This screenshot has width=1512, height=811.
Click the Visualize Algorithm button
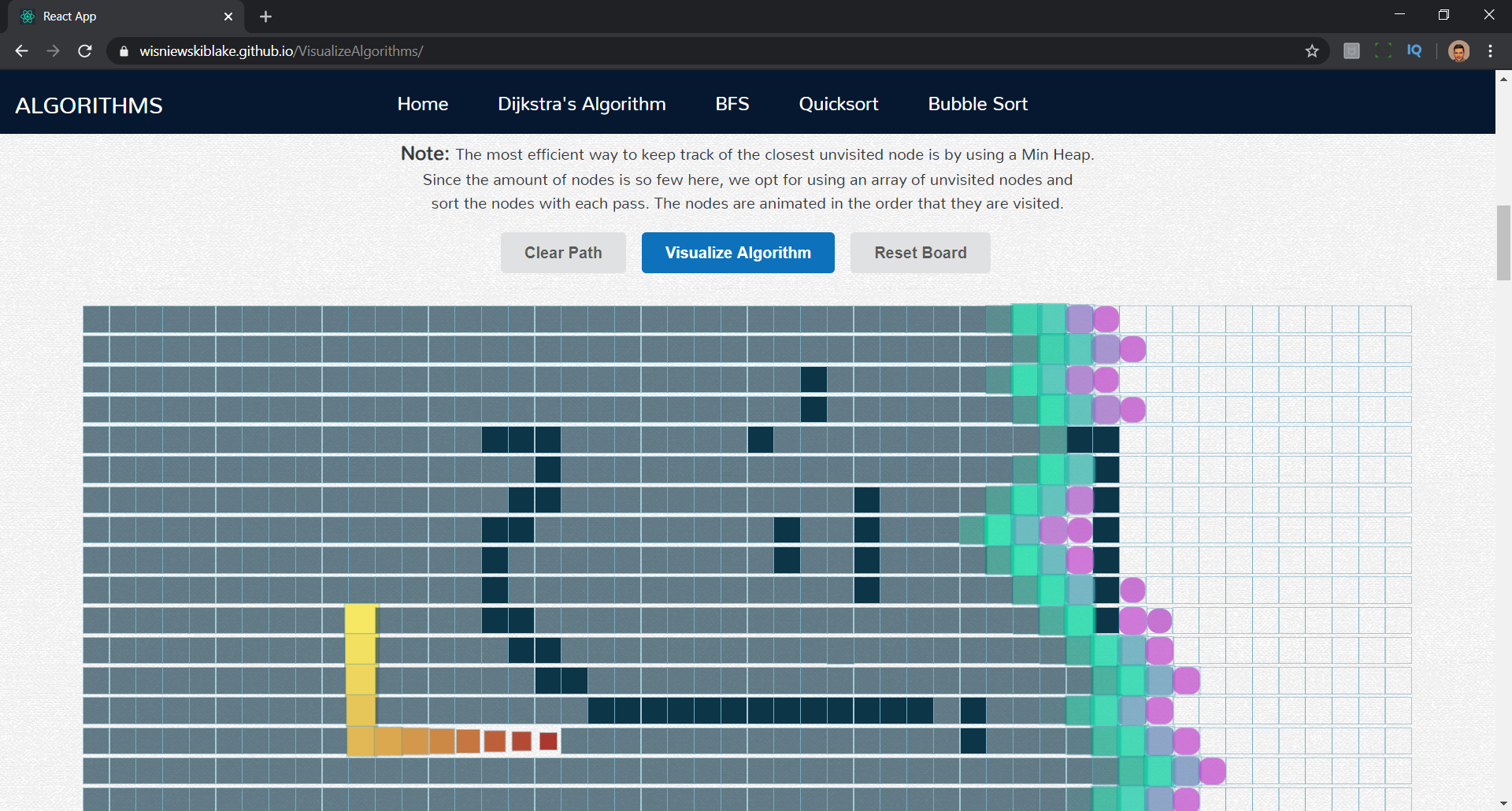point(738,253)
